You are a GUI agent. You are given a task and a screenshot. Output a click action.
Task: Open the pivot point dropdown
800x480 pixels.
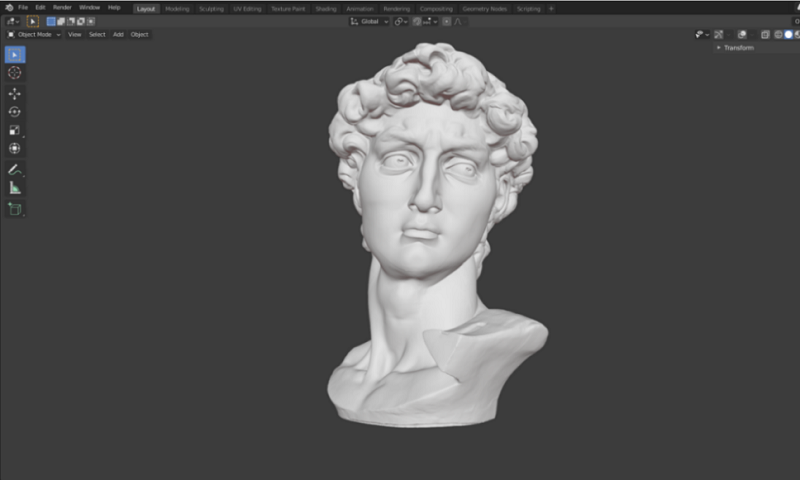(x=401, y=21)
